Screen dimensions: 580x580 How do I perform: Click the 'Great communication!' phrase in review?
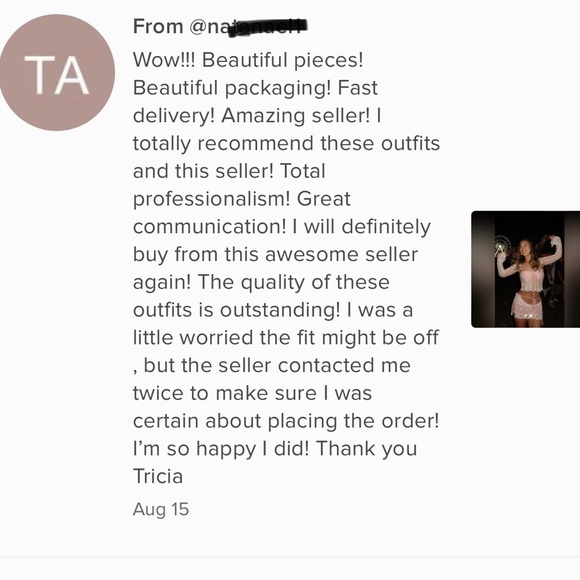242,213
